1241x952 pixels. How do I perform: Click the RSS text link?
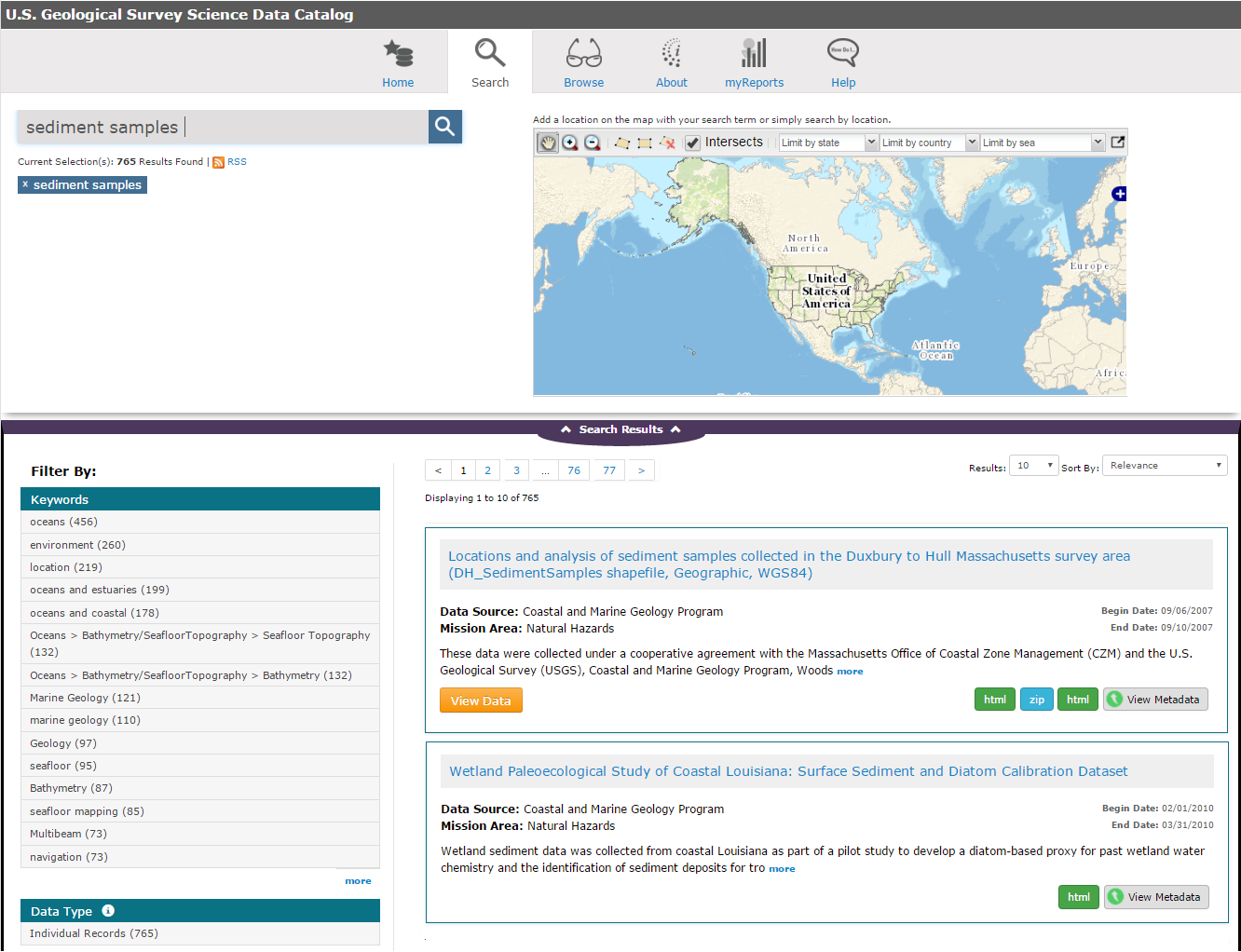pos(238,162)
